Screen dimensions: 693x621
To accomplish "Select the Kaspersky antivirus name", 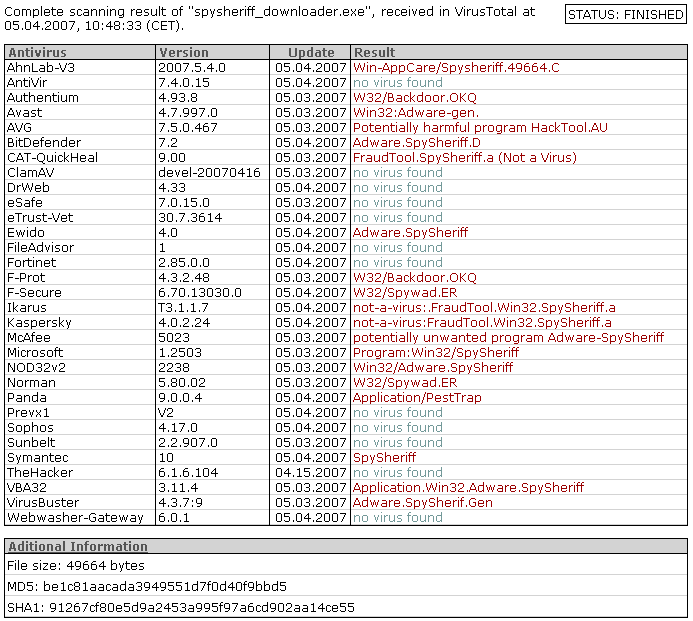I will coord(39,323).
